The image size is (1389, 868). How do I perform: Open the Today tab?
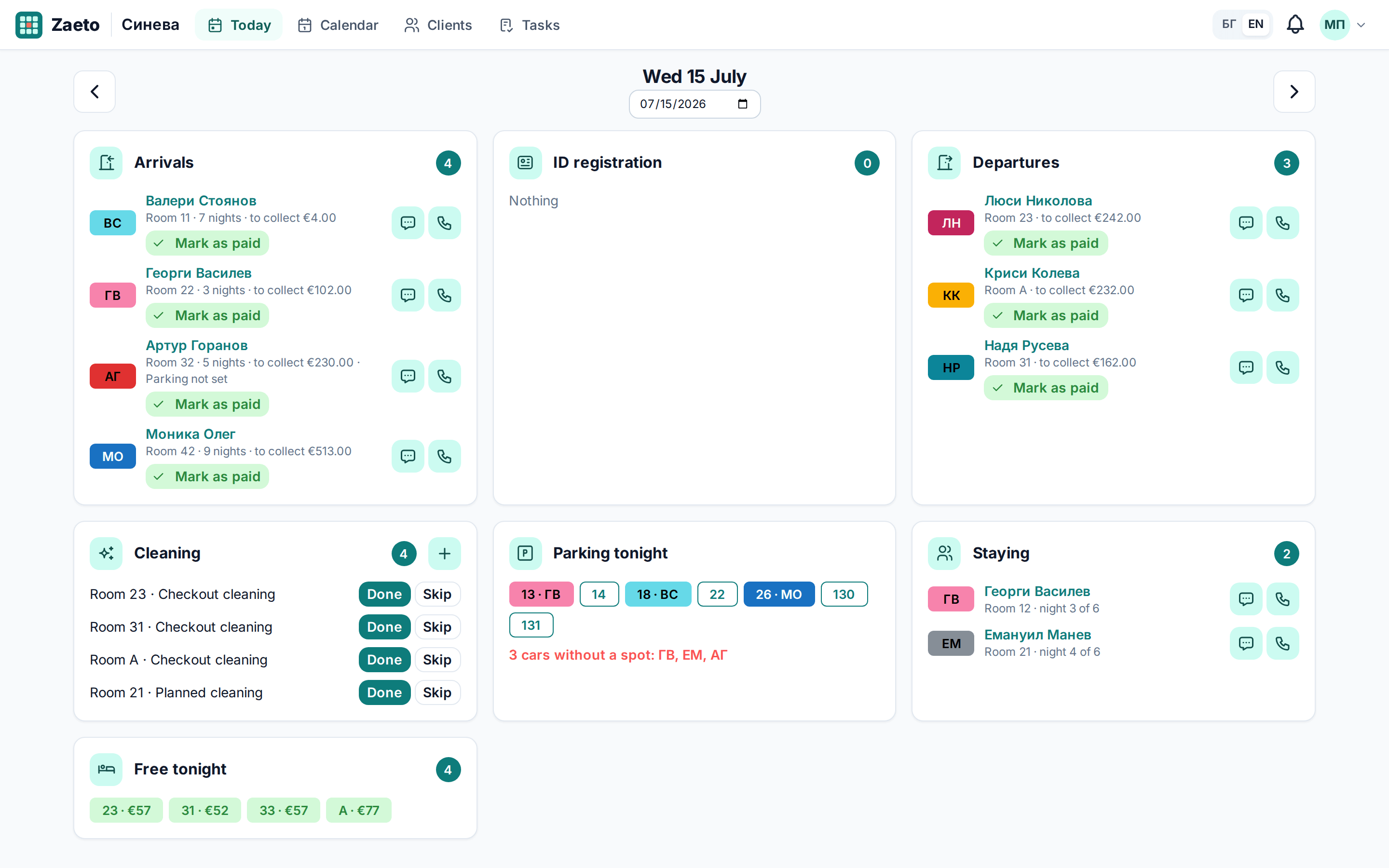point(239,25)
